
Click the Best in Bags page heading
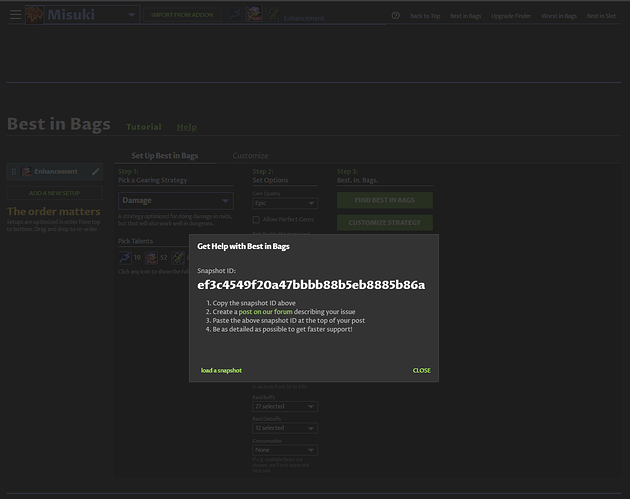(x=59, y=124)
